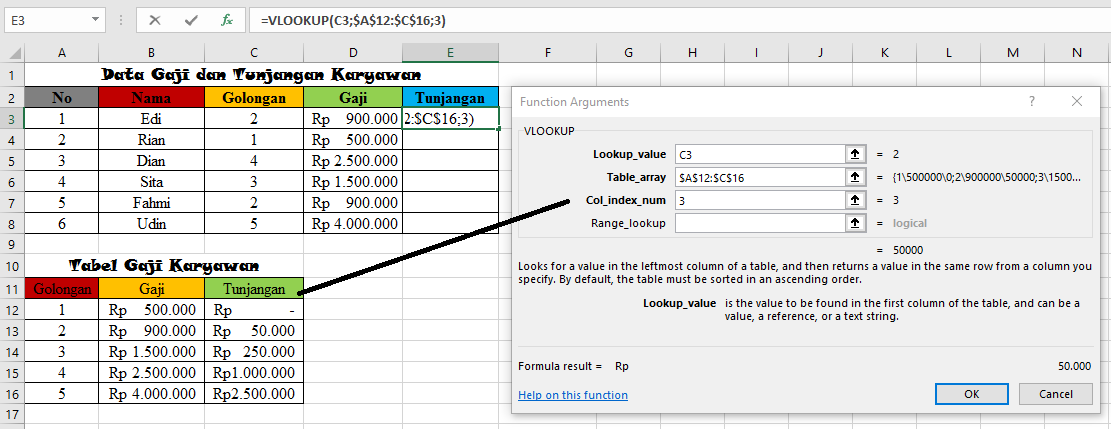
Task: Select allowance cell Rp2.500.000
Action: [x=254, y=394]
